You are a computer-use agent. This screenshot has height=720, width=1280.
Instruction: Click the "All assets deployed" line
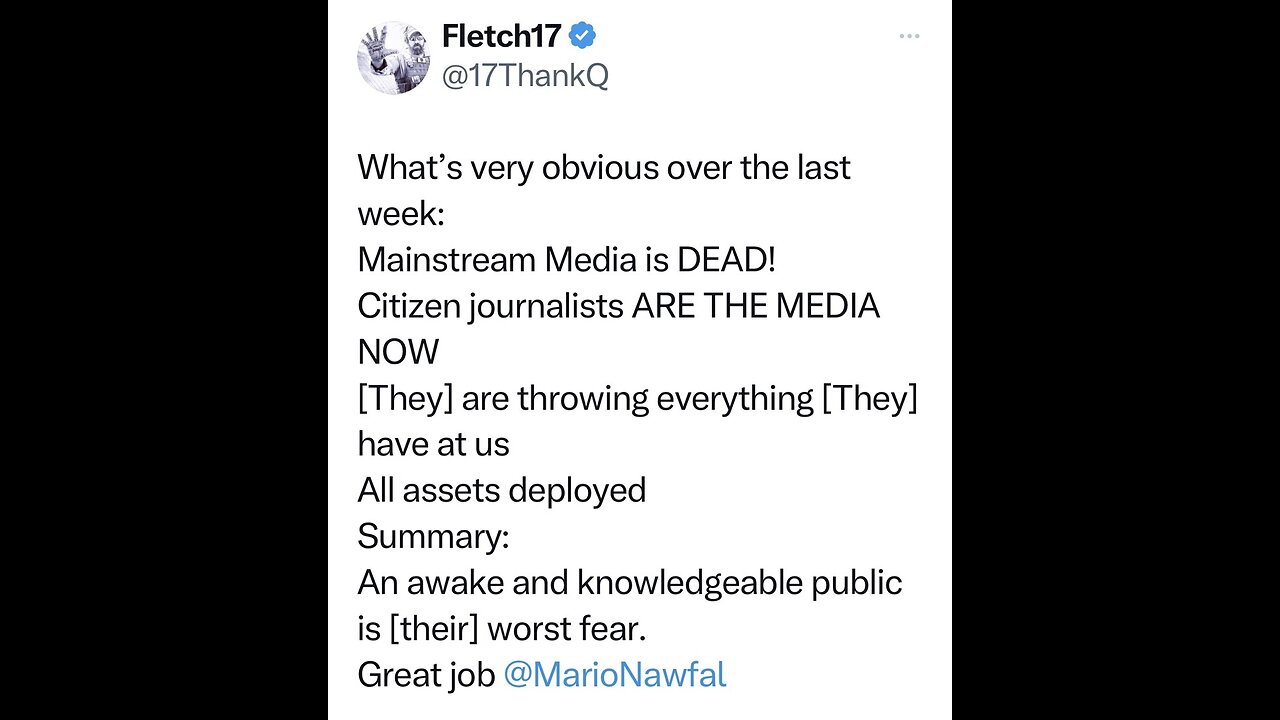click(502, 490)
